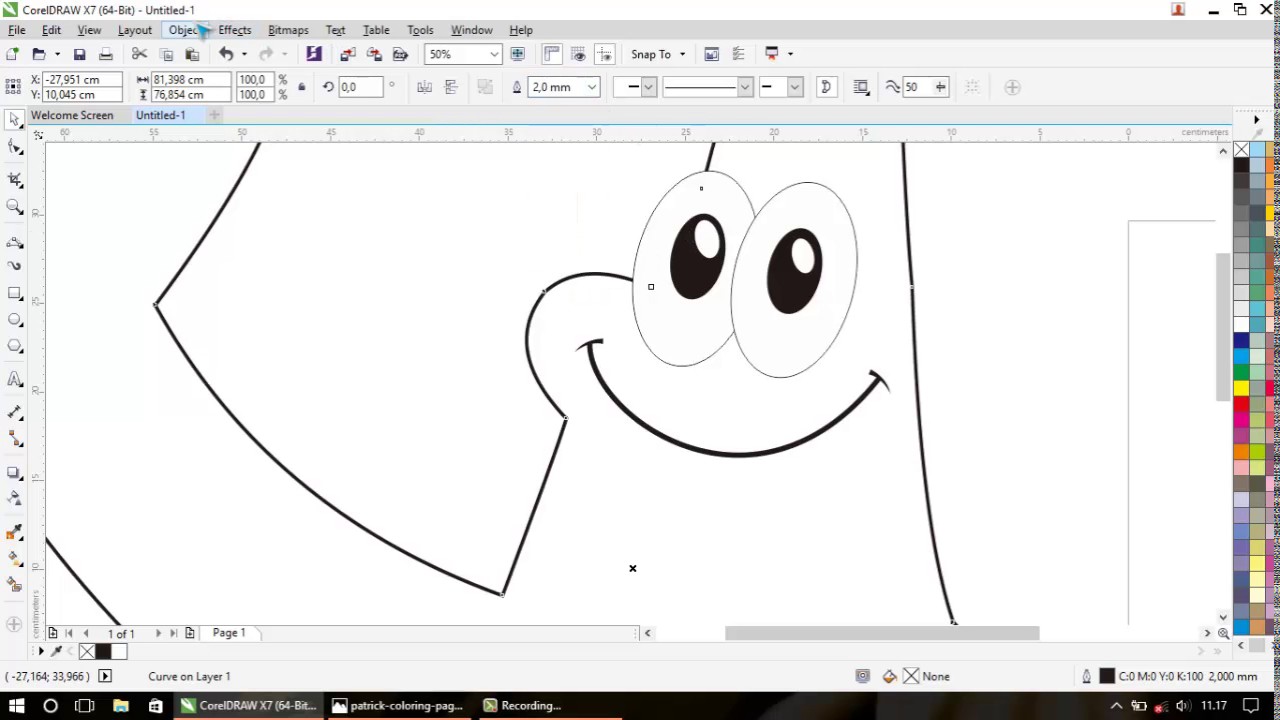Select the Artistic Media tool
Screen dimensions: 1280x720
pyautogui.click(x=15, y=266)
